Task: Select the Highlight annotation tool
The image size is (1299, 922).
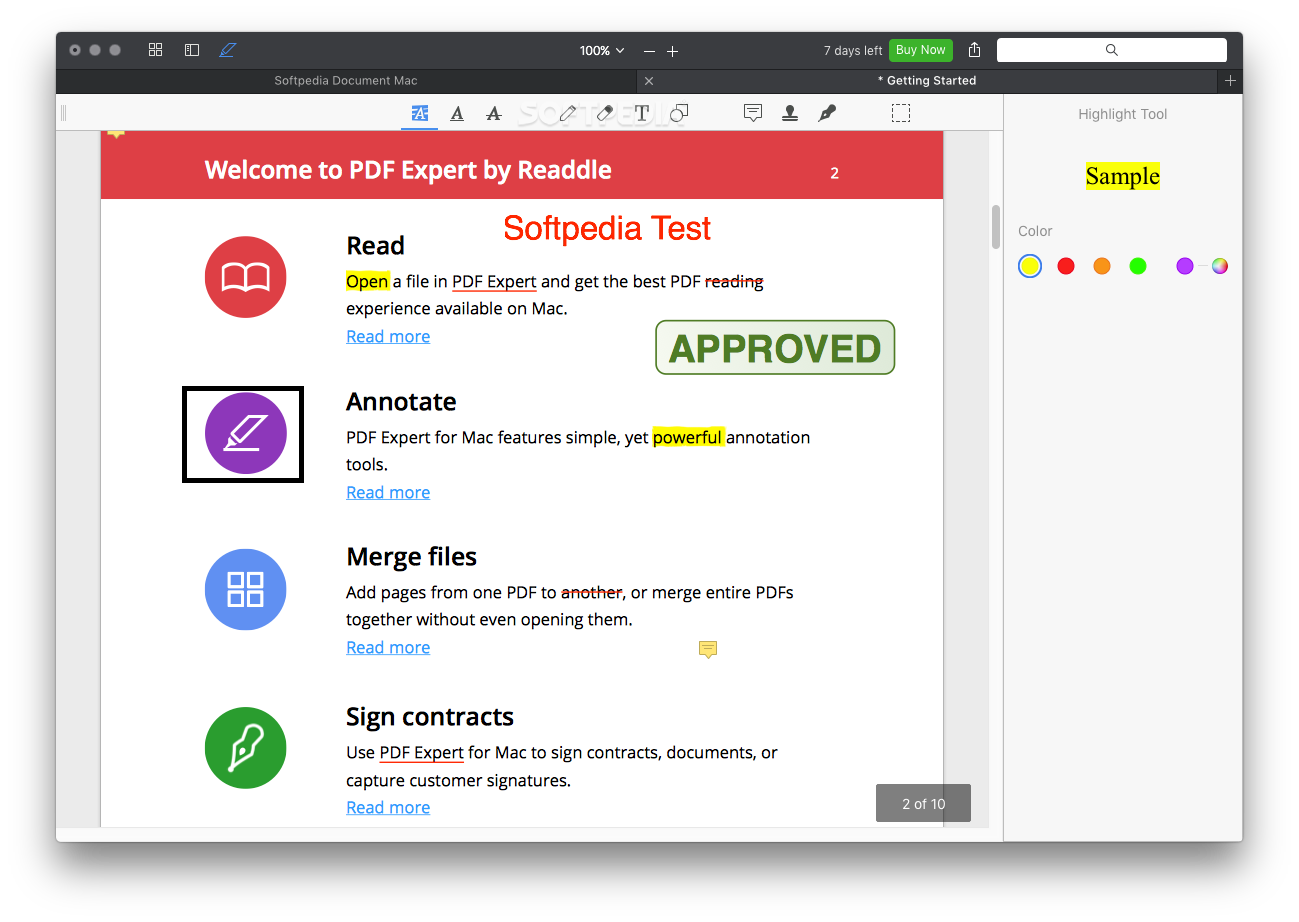Action: click(x=419, y=113)
